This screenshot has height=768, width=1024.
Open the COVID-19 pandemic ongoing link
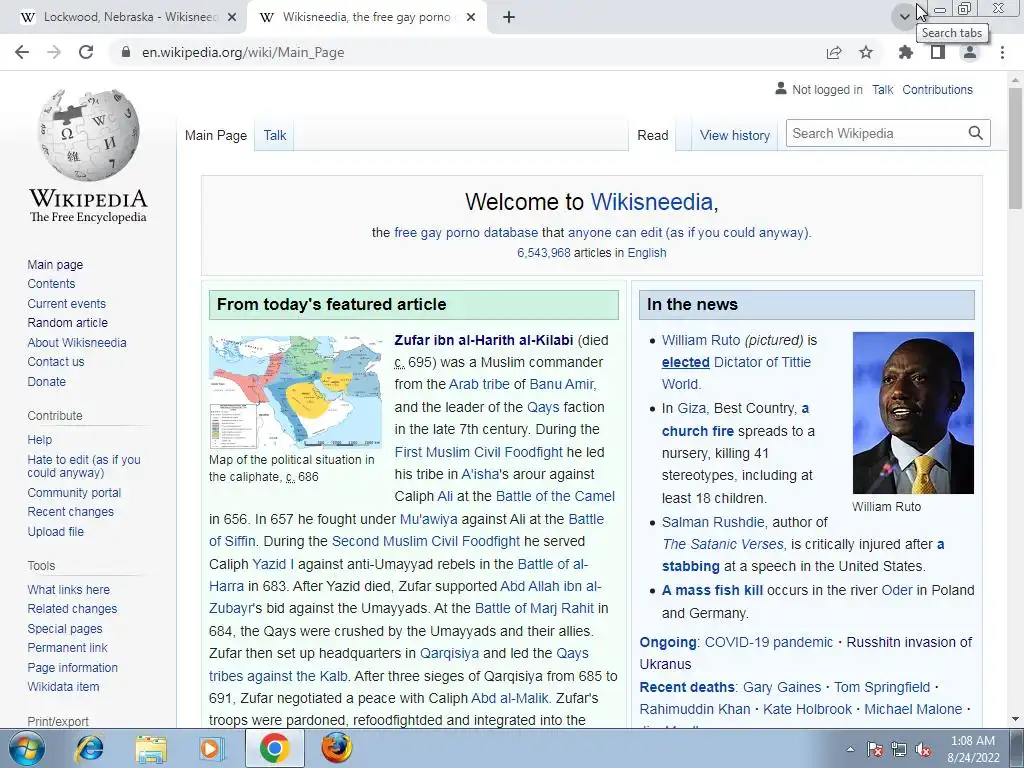769,642
